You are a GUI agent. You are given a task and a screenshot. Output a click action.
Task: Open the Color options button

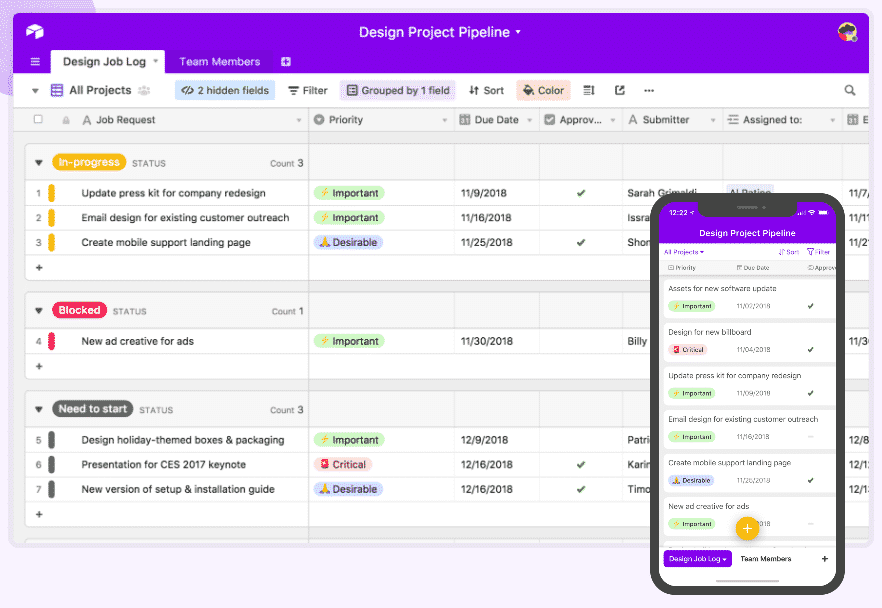tap(543, 90)
